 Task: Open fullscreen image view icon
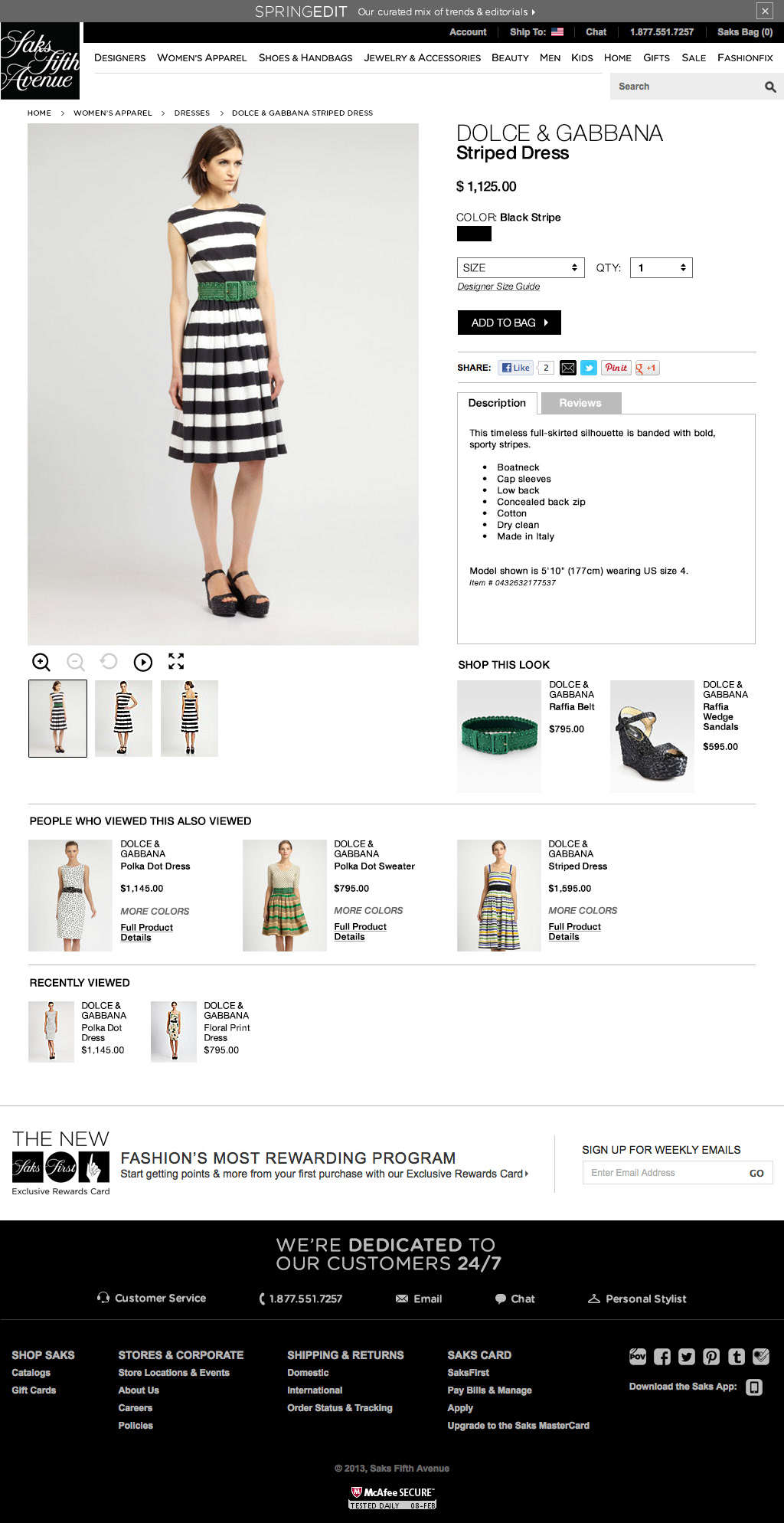coord(176,661)
